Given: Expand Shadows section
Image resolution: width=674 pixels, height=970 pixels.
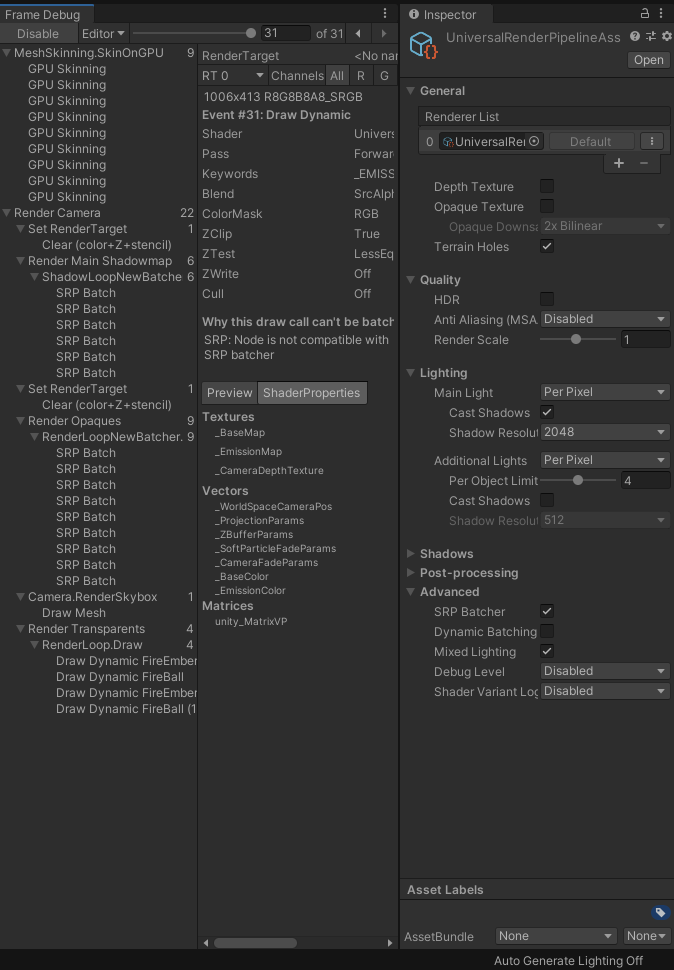Looking at the screenshot, I should point(411,554).
